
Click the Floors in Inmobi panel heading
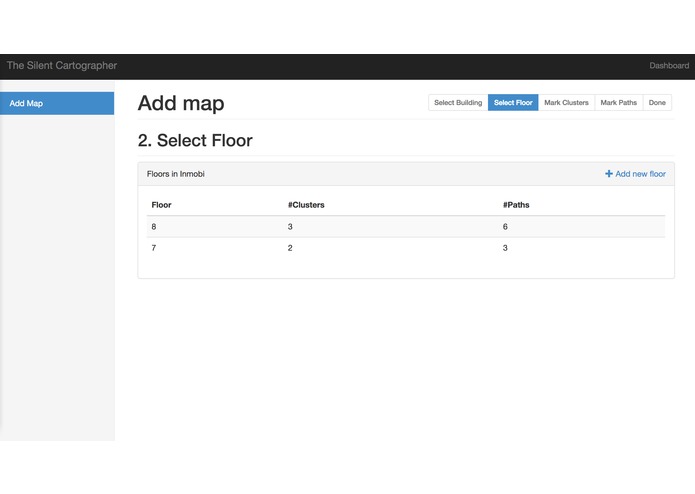(176, 174)
